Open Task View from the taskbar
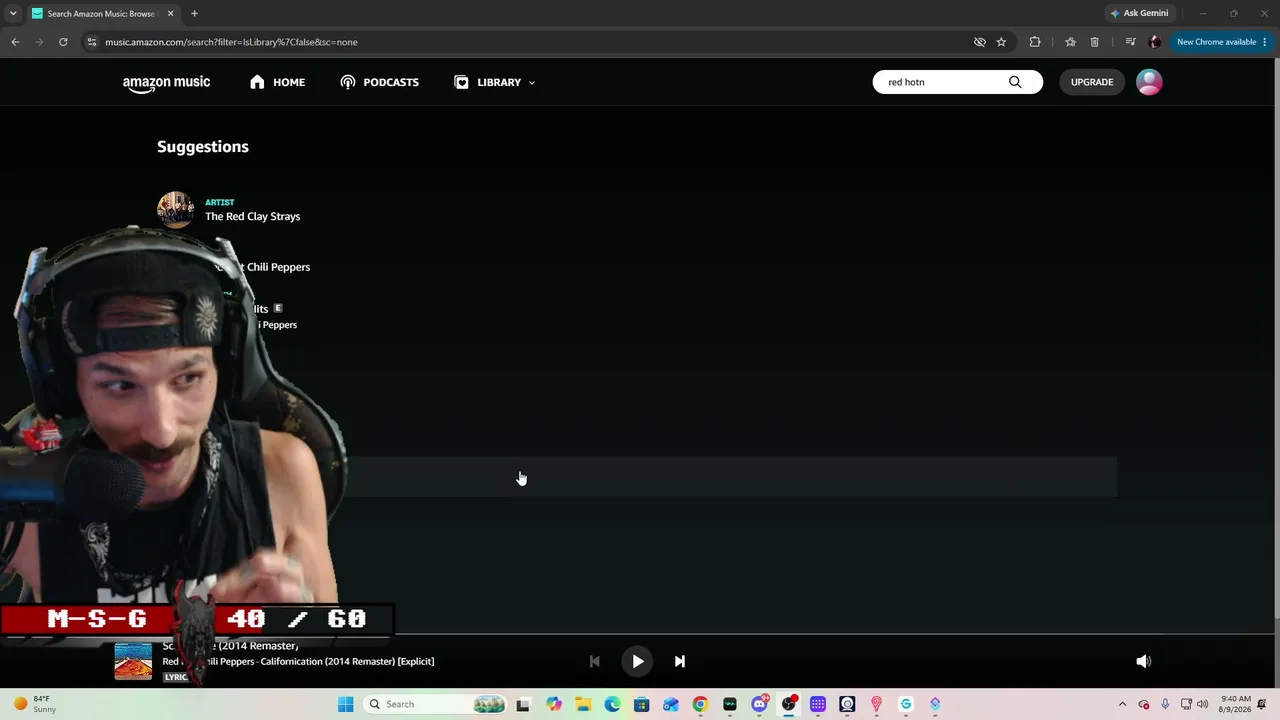The height and width of the screenshot is (720, 1280). tap(523, 704)
